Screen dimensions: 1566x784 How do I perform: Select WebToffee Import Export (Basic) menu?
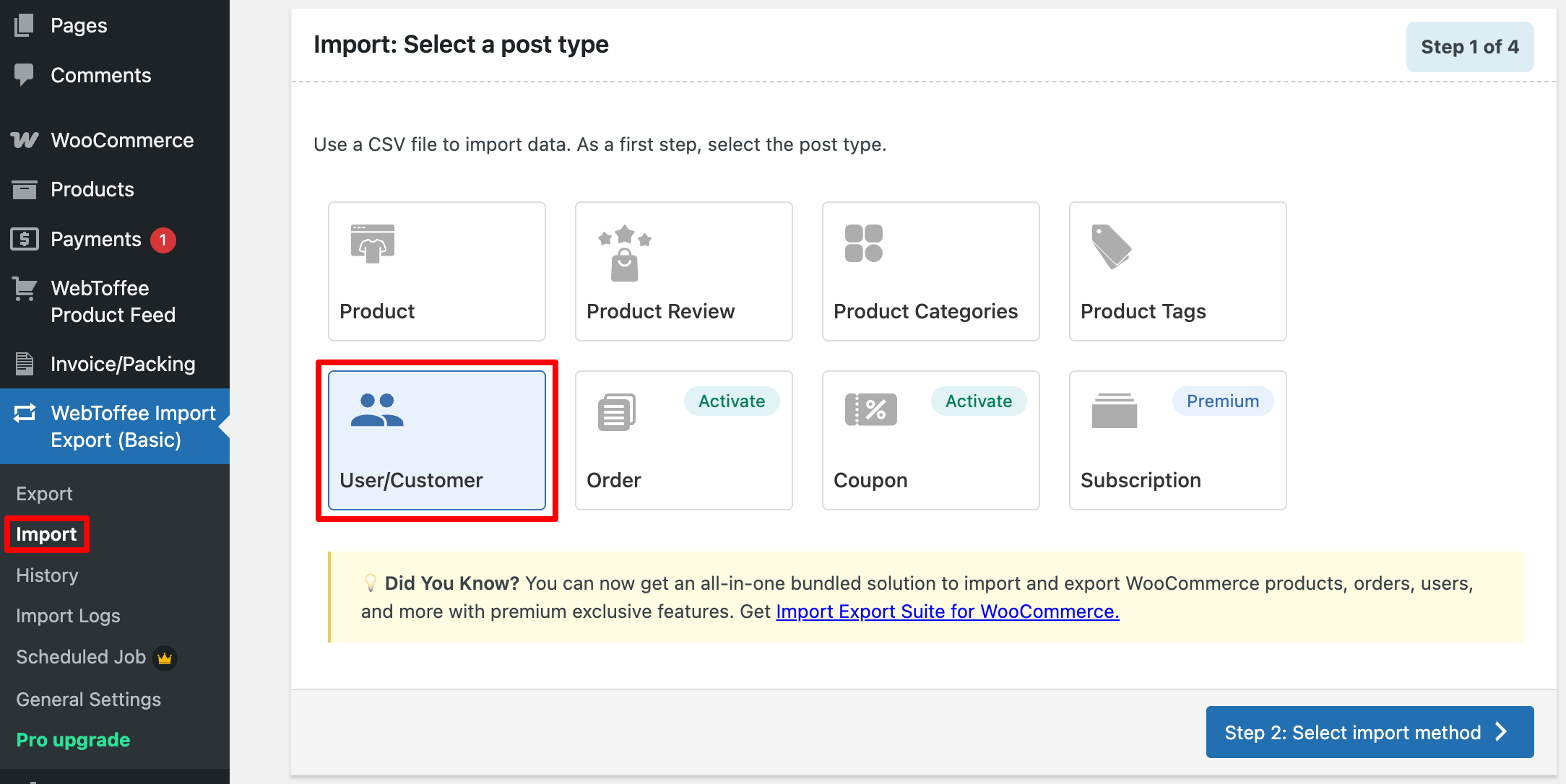click(115, 426)
